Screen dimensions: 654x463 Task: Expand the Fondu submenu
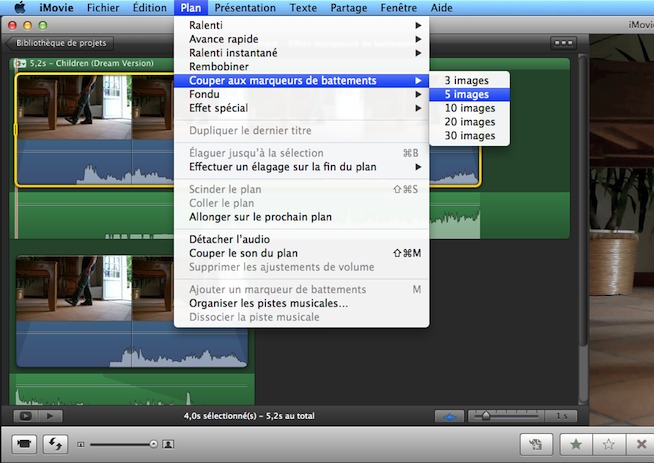(x=302, y=94)
